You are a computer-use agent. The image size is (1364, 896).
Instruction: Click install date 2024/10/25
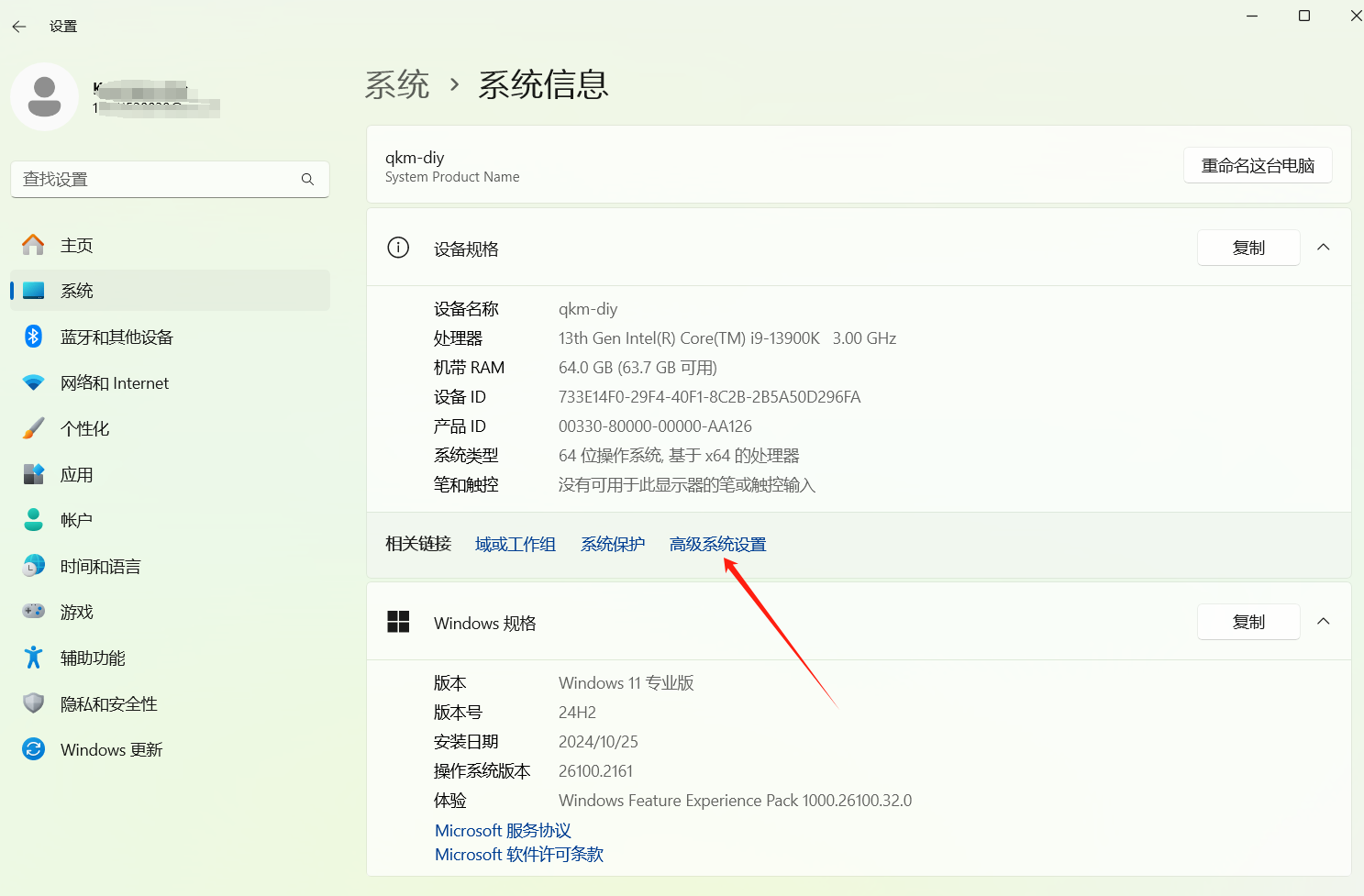coord(598,742)
